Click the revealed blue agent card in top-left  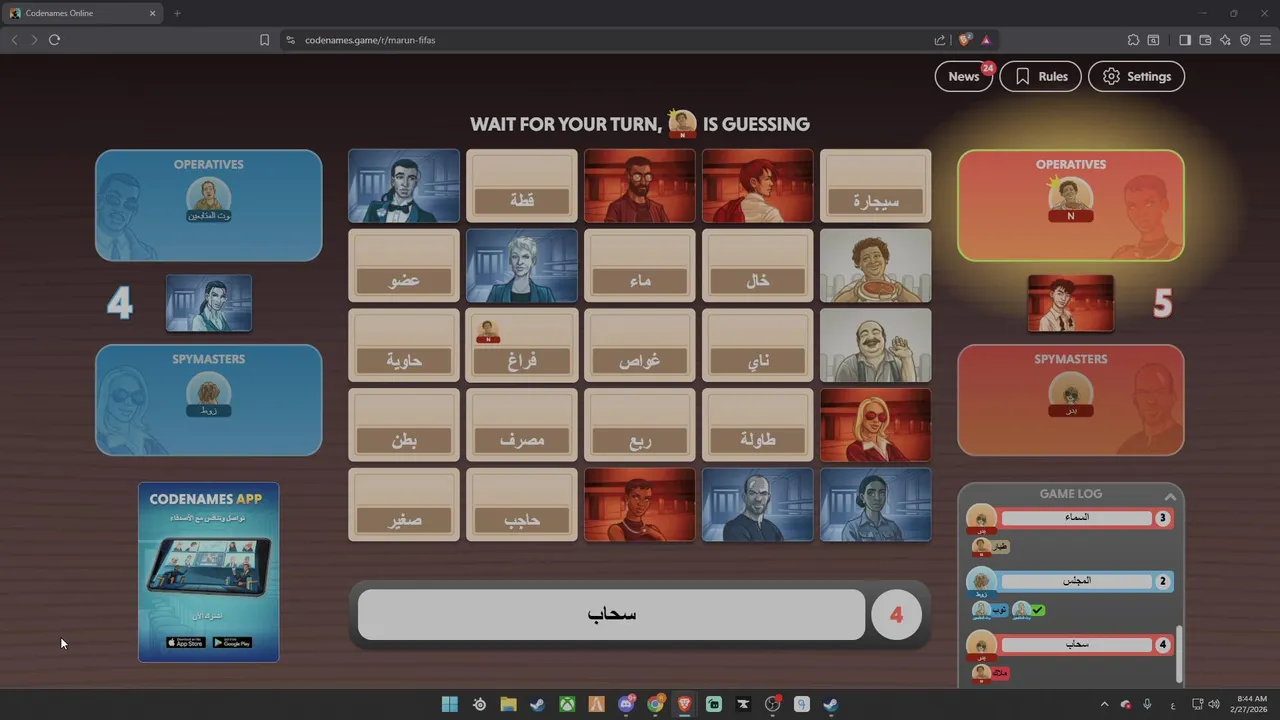[404, 186]
